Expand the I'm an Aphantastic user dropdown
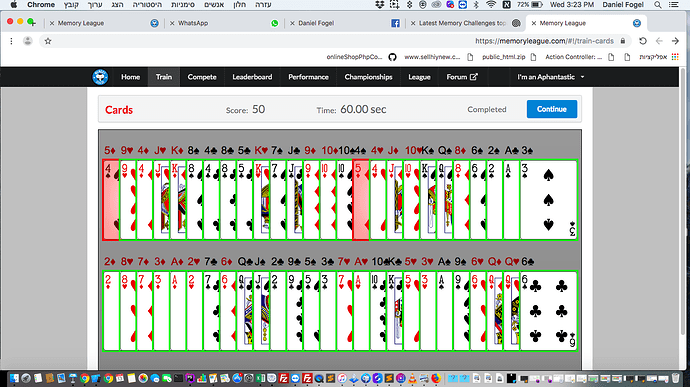690x387 pixels. [551, 77]
